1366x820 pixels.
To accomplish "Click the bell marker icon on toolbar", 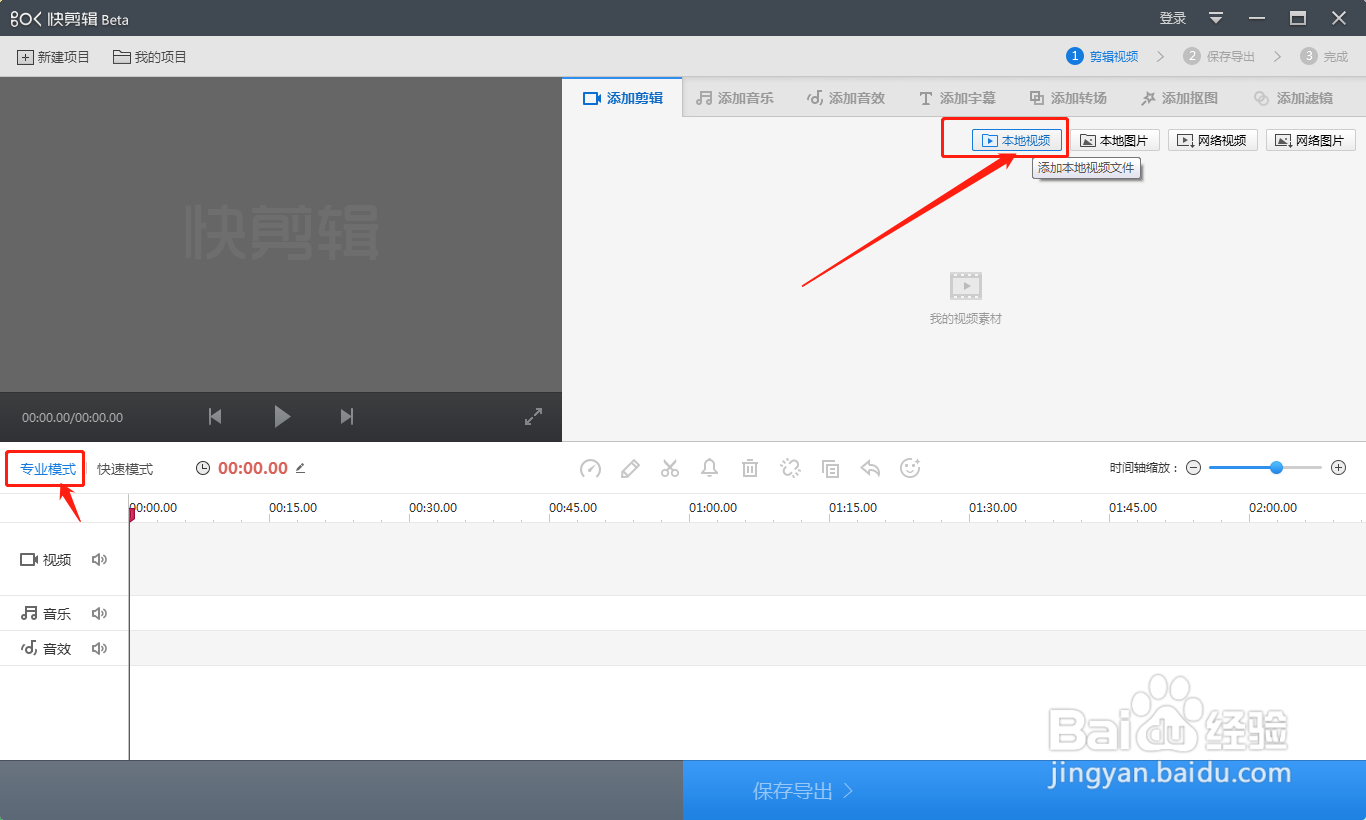I will 710,468.
